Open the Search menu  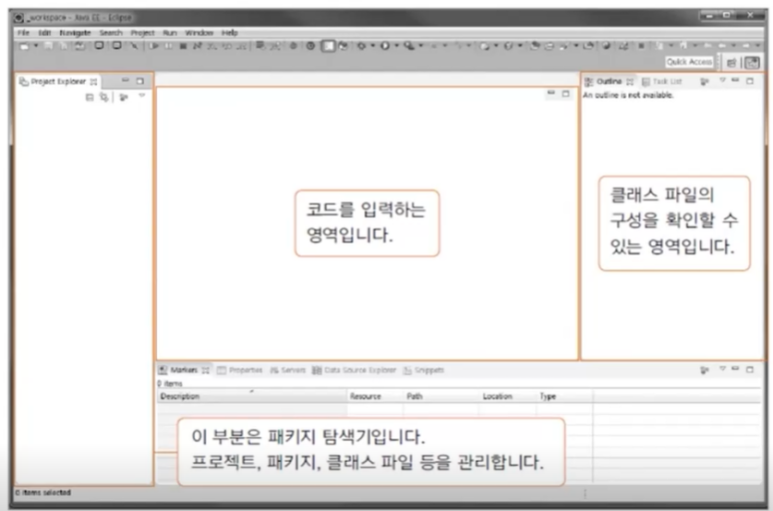click(x=110, y=33)
